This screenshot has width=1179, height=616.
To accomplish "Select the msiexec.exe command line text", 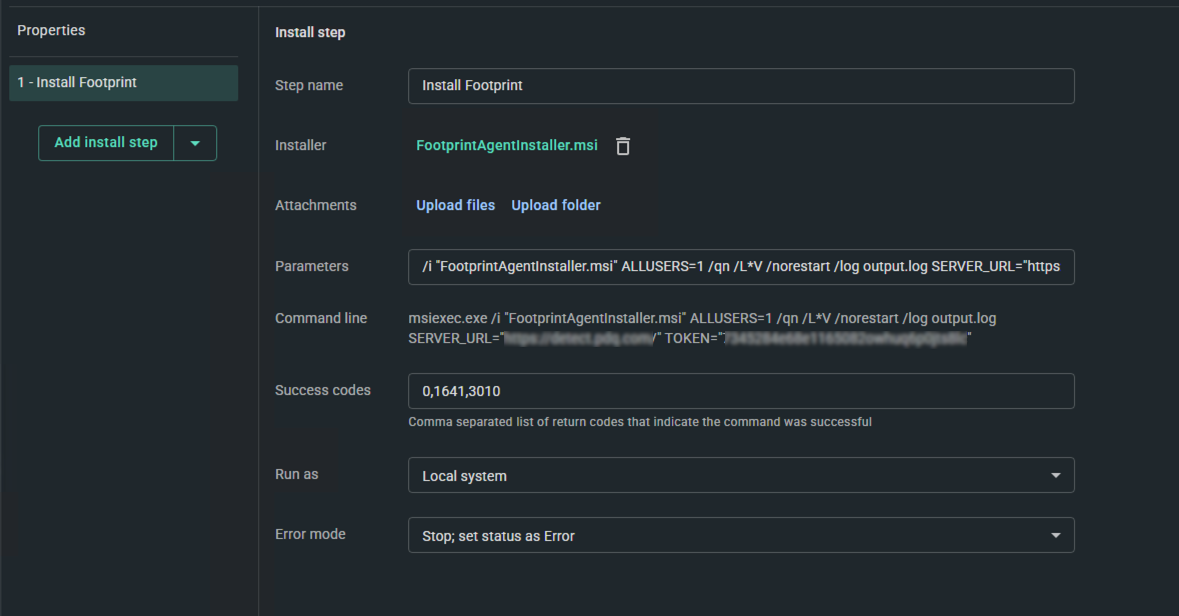I will point(702,329).
